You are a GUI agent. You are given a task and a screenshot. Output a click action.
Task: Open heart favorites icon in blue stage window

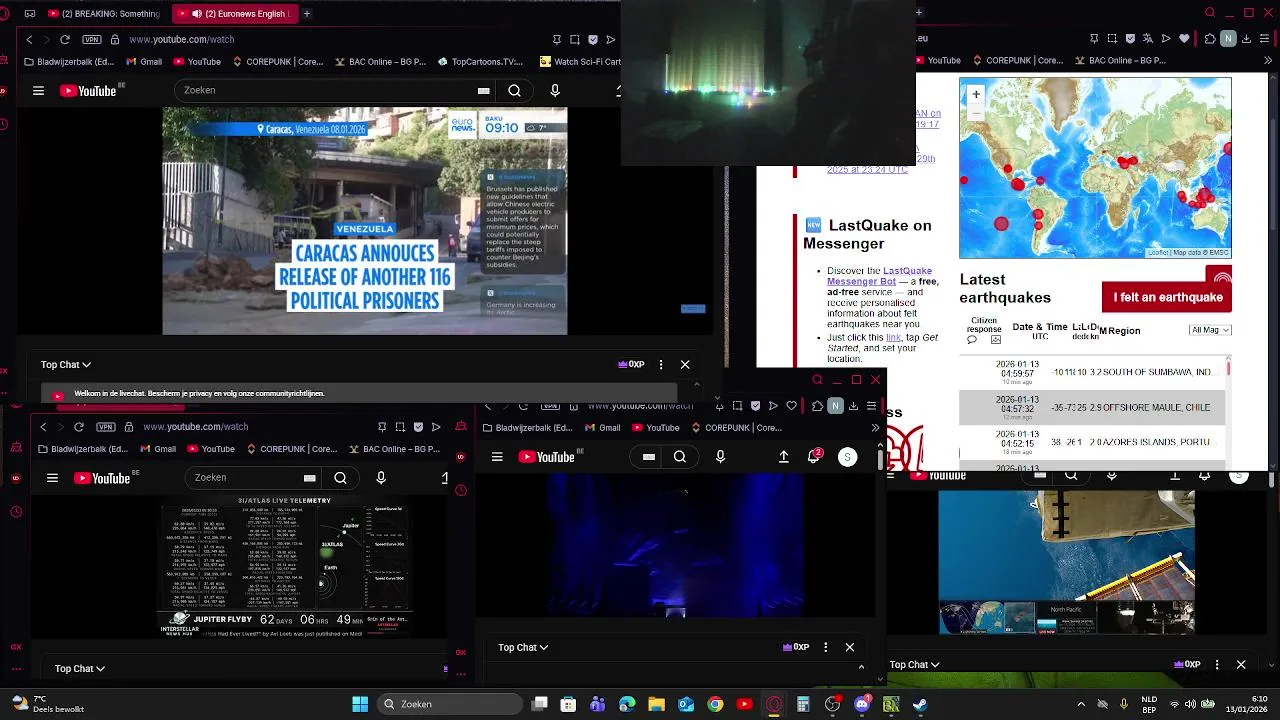pyautogui.click(x=792, y=406)
